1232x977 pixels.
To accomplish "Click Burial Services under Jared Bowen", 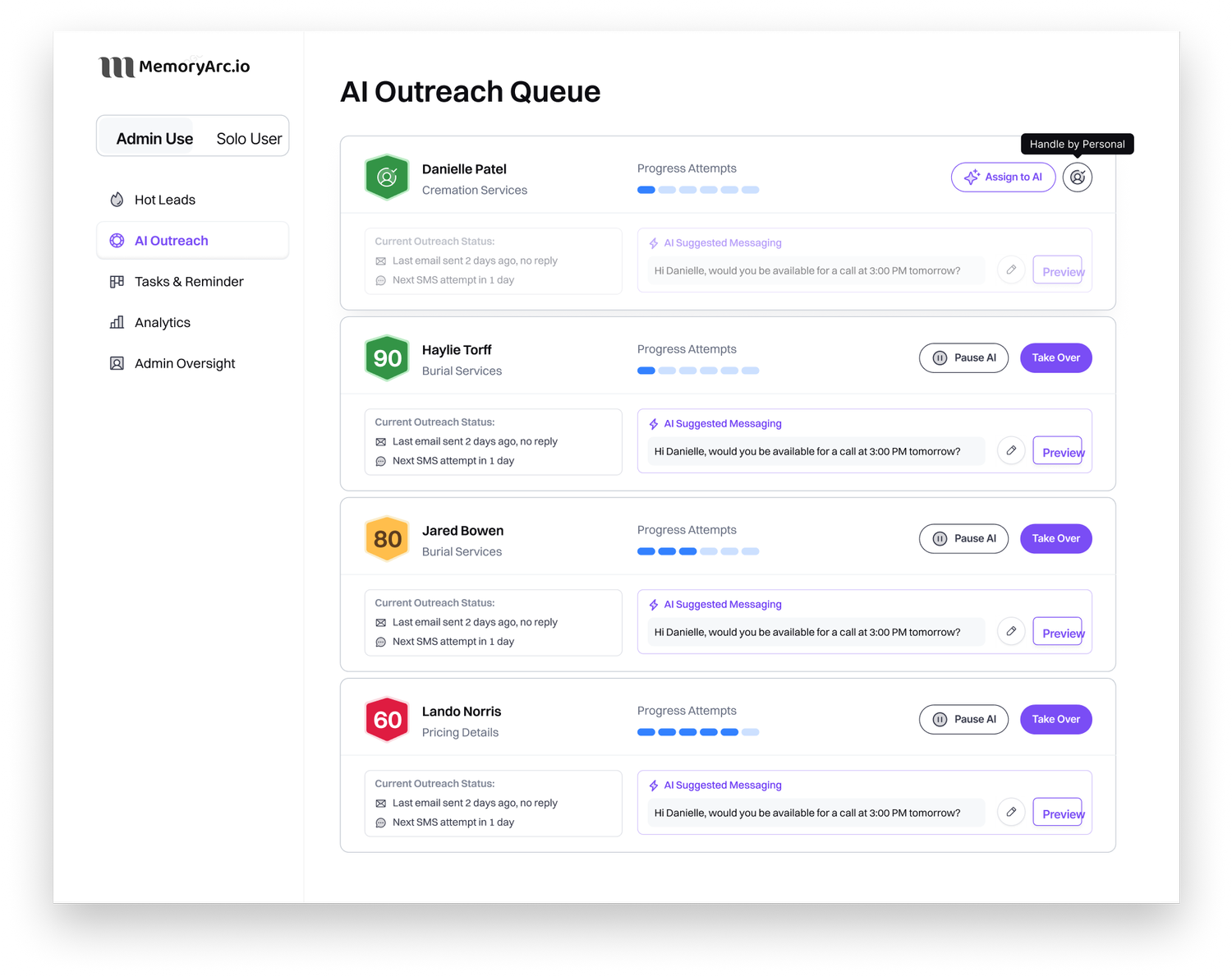I will (462, 552).
